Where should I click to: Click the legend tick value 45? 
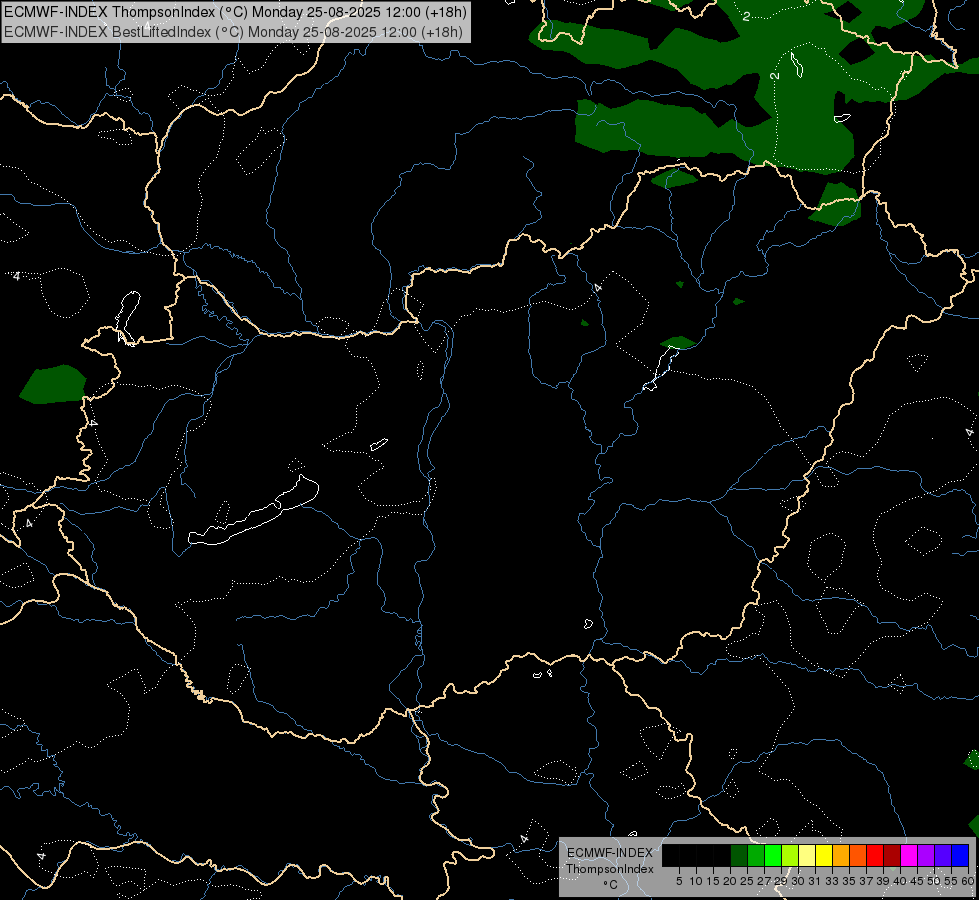click(x=917, y=881)
